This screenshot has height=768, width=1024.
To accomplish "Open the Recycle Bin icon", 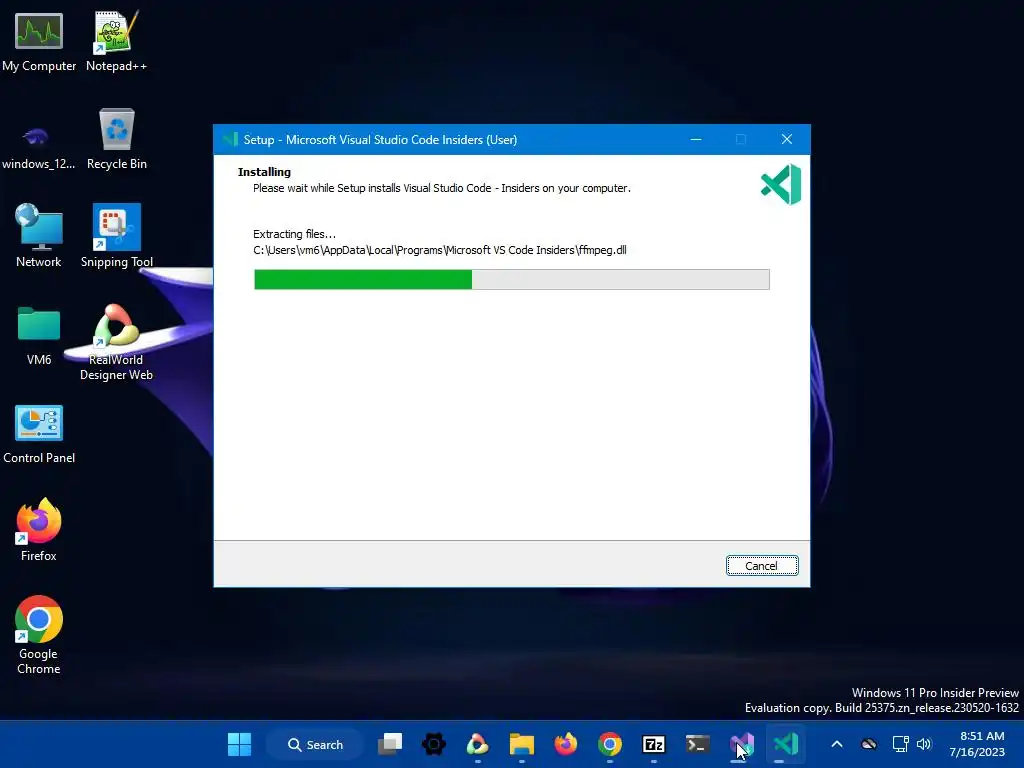I will coord(116,139).
